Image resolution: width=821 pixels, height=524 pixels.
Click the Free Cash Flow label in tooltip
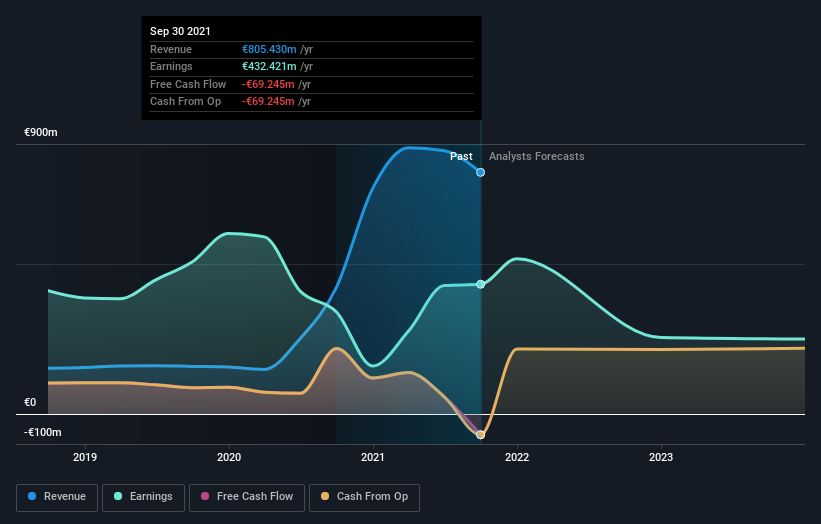coord(188,84)
